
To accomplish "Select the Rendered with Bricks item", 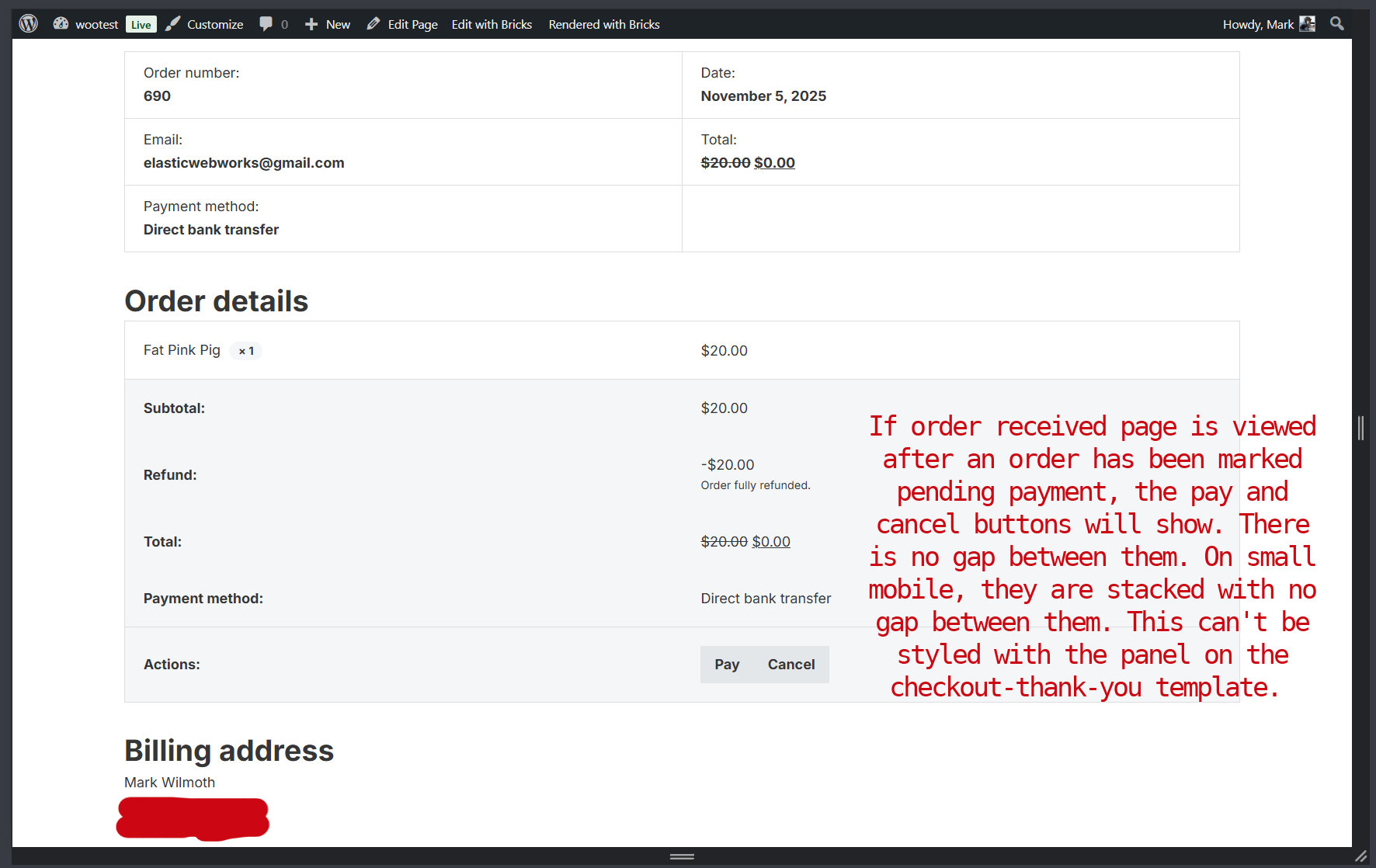I will [603, 24].
